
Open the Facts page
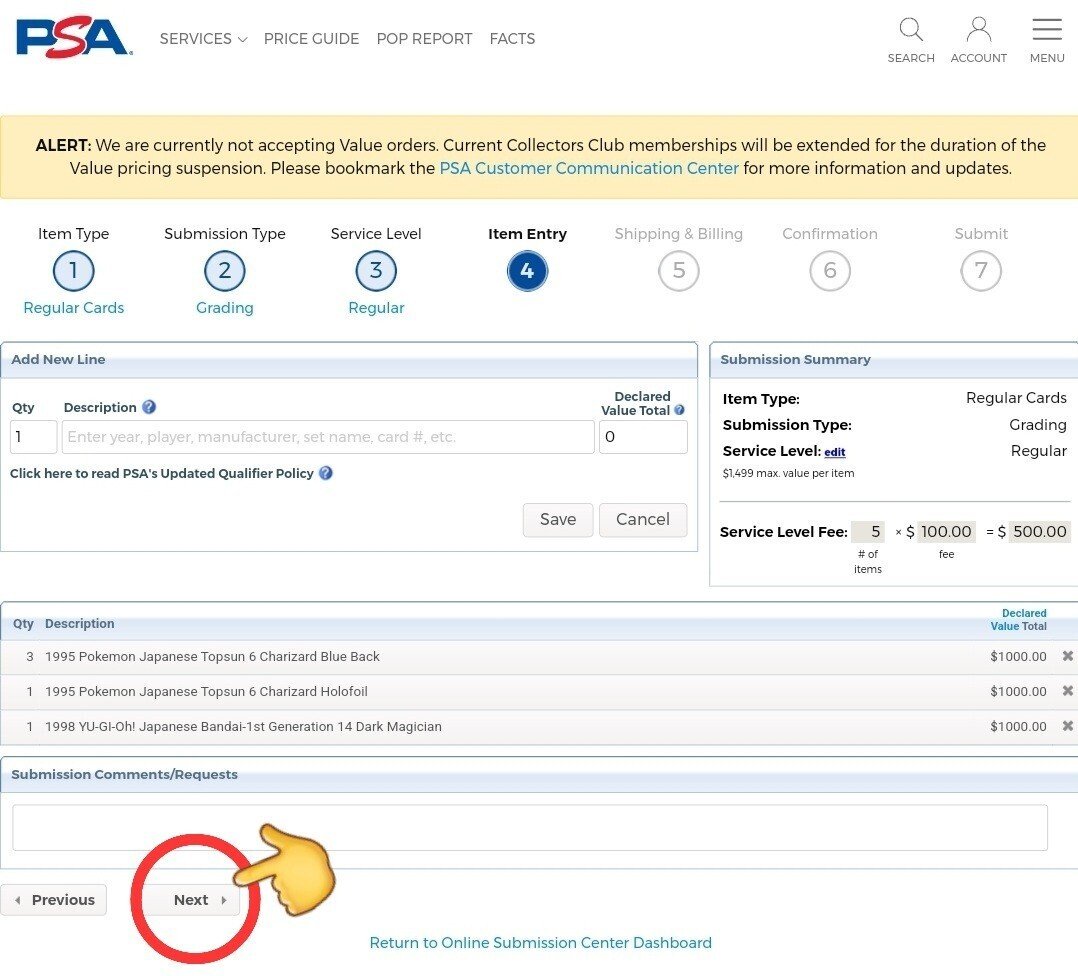pyautogui.click(x=512, y=38)
